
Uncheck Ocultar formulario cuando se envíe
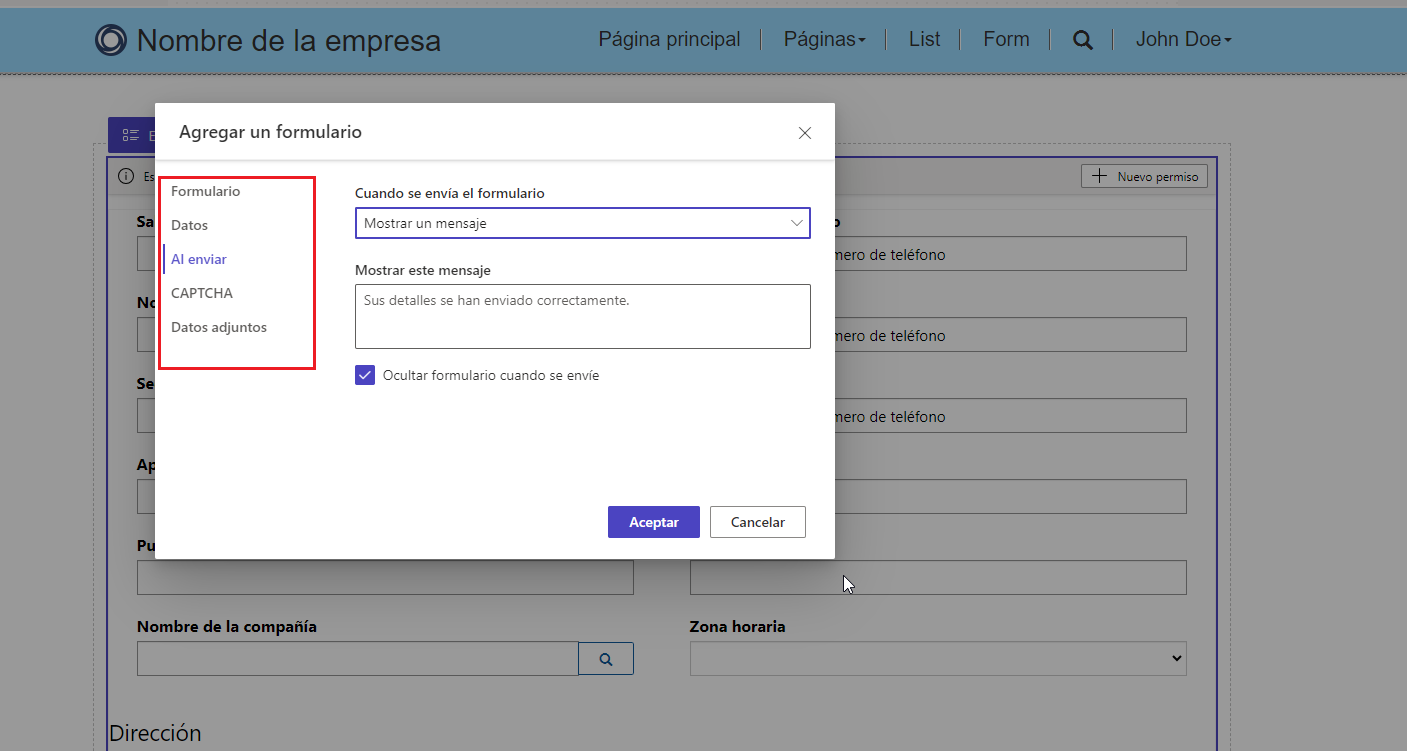[x=365, y=375]
